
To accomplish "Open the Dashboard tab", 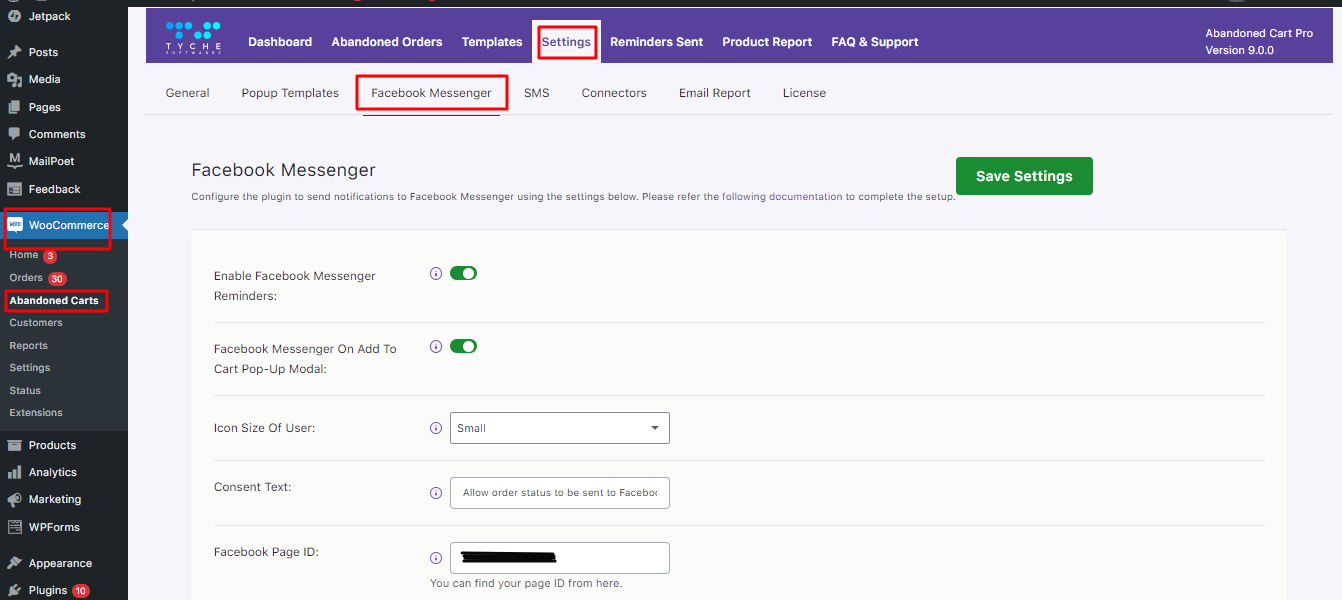I will pyautogui.click(x=280, y=42).
